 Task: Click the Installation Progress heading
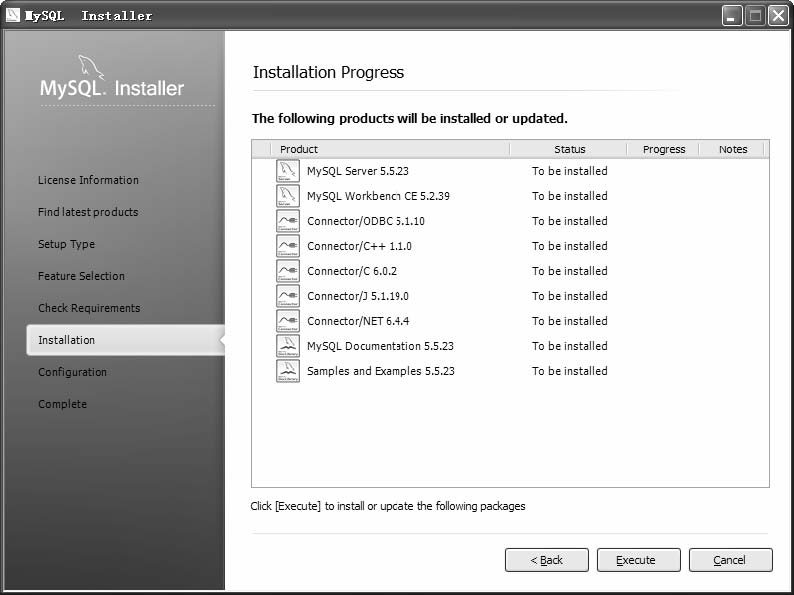328,73
